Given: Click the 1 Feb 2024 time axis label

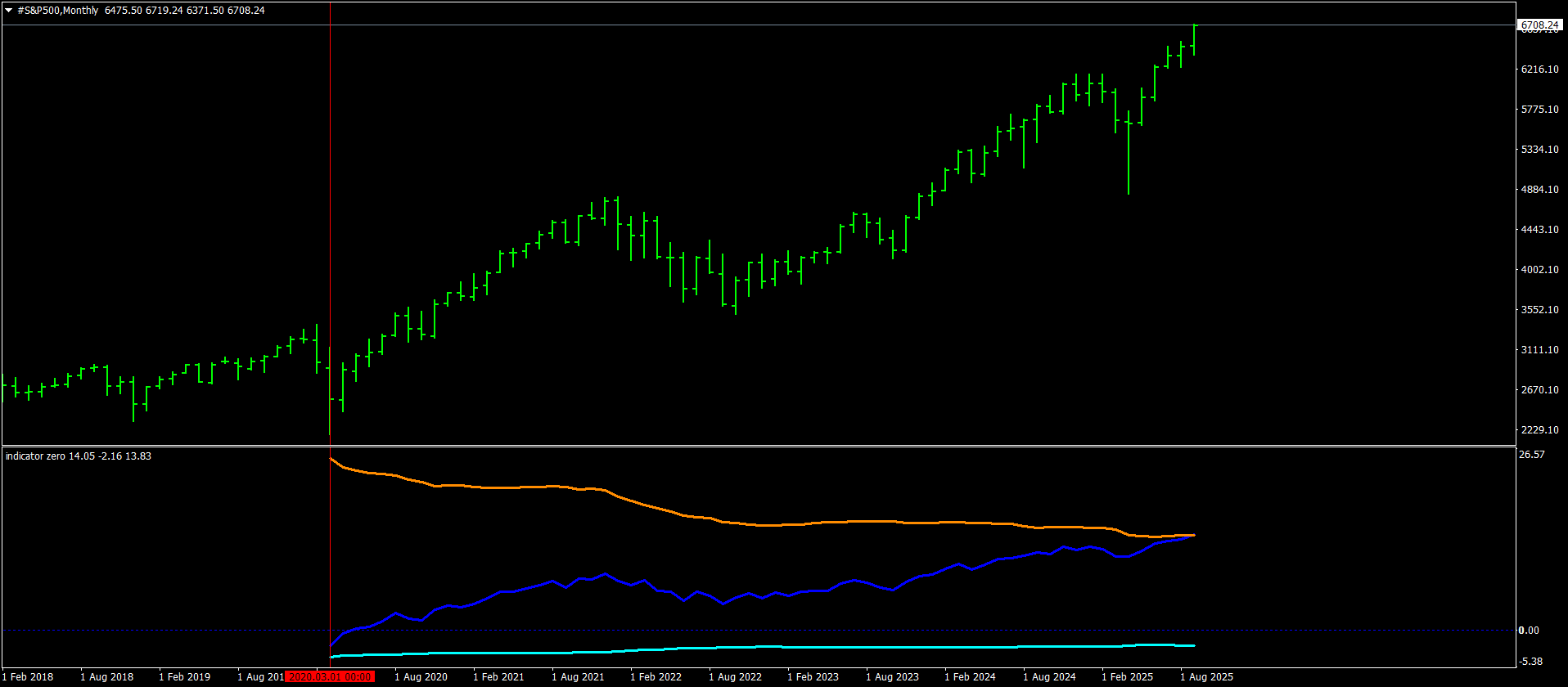Looking at the screenshot, I should click(971, 676).
